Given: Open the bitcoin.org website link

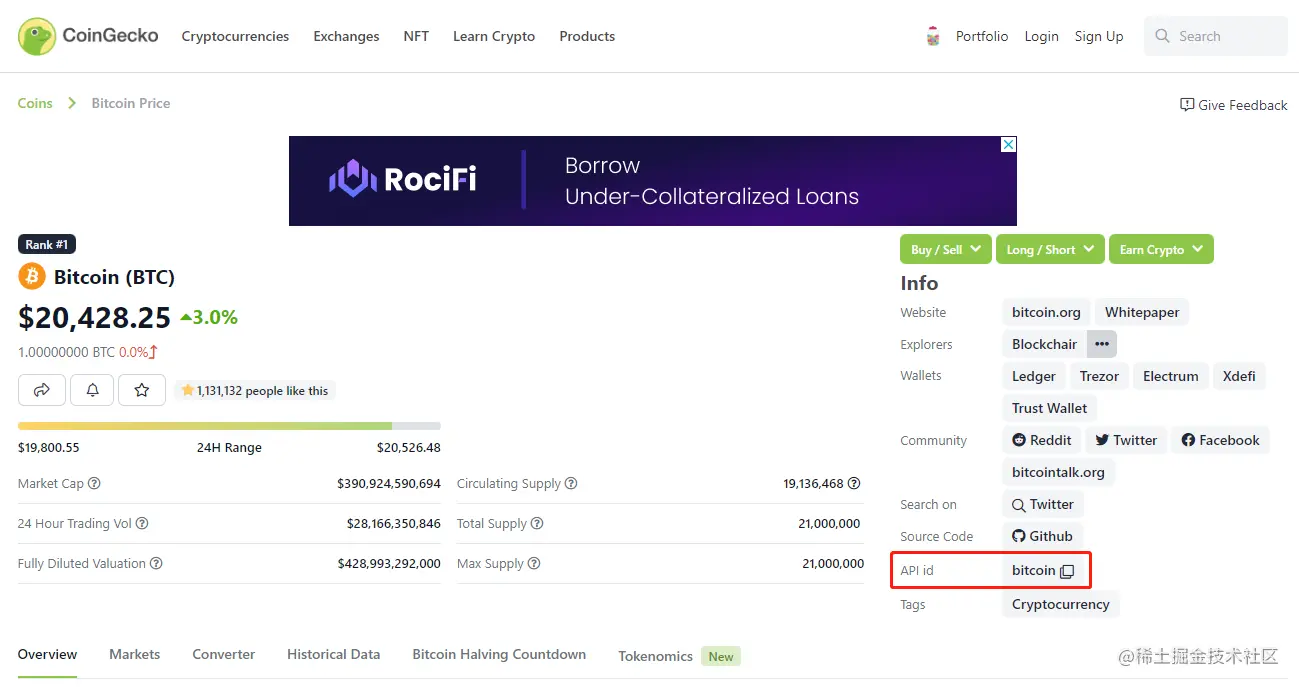Looking at the screenshot, I should tap(1046, 312).
